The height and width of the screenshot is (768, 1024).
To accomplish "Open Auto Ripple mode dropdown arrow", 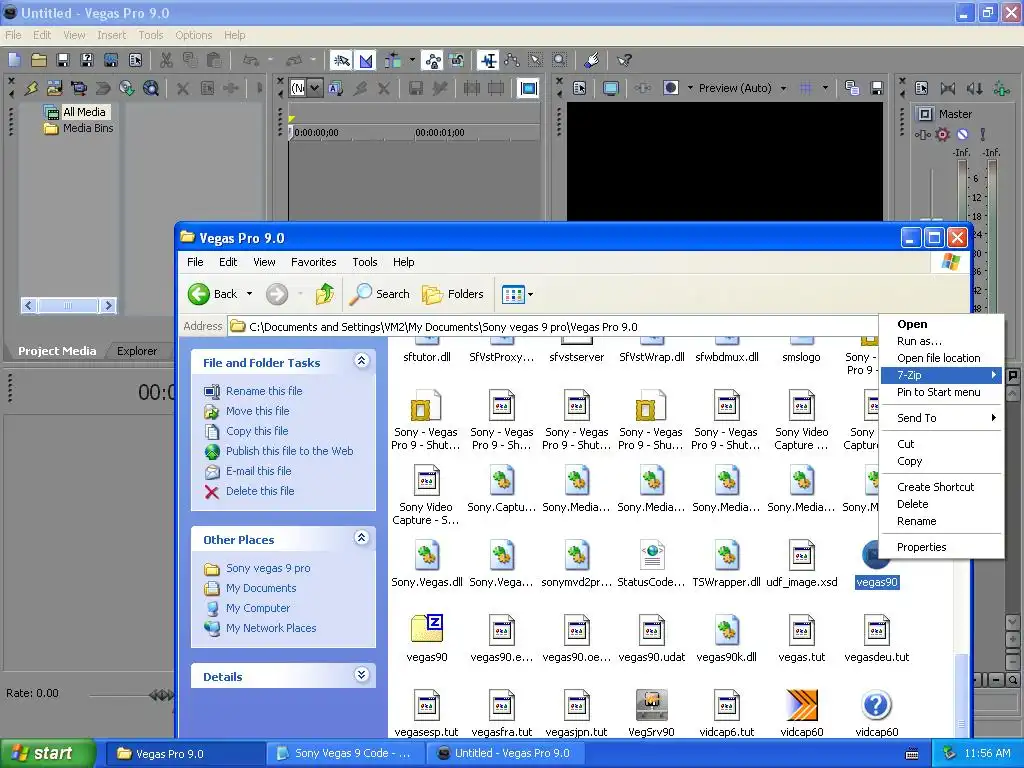I will pos(412,60).
